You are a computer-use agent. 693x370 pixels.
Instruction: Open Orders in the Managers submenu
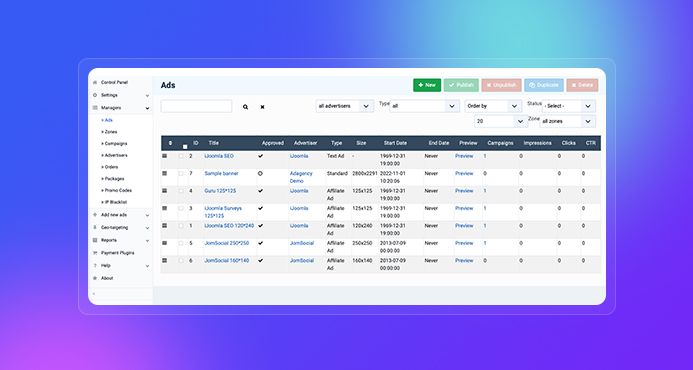110,167
